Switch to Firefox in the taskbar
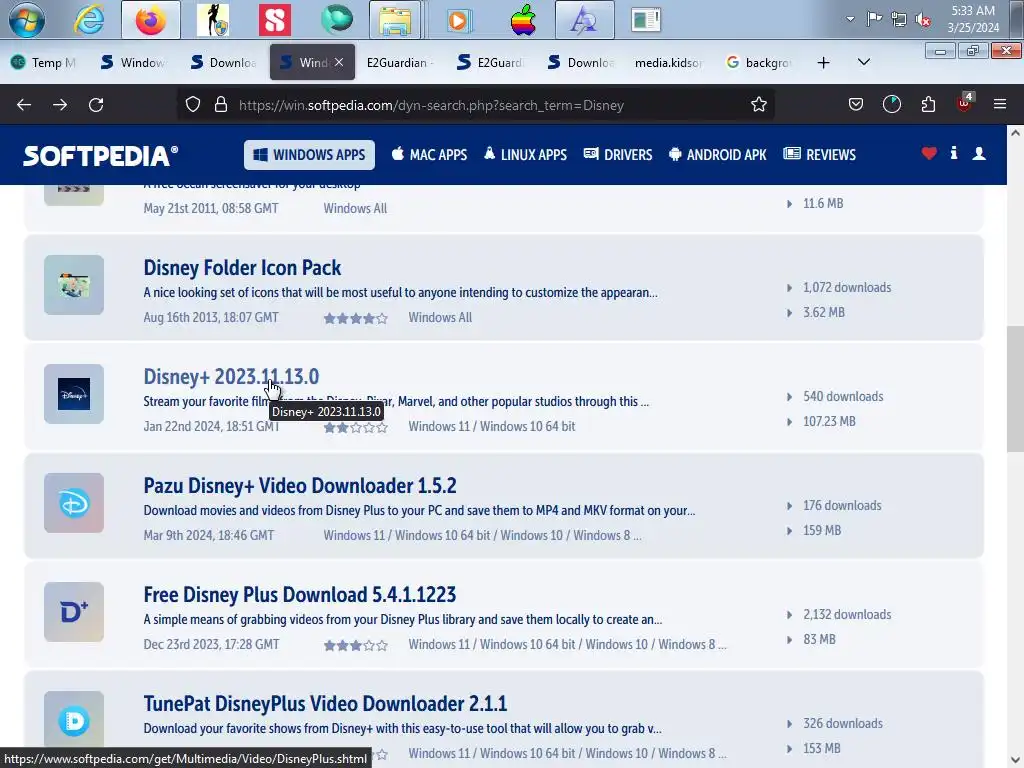This screenshot has height=768, width=1024. [151, 20]
